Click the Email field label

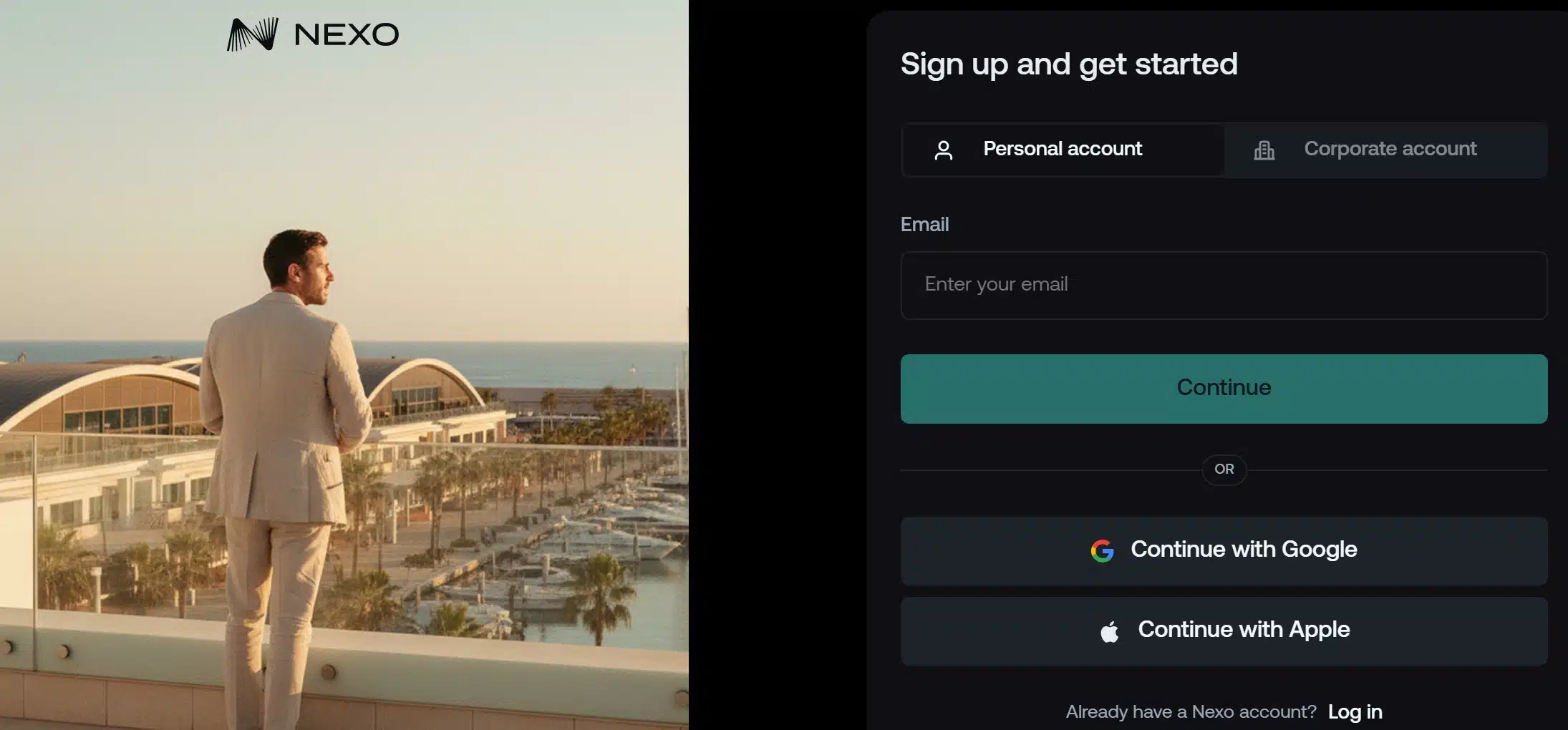[x=924, y=224]
